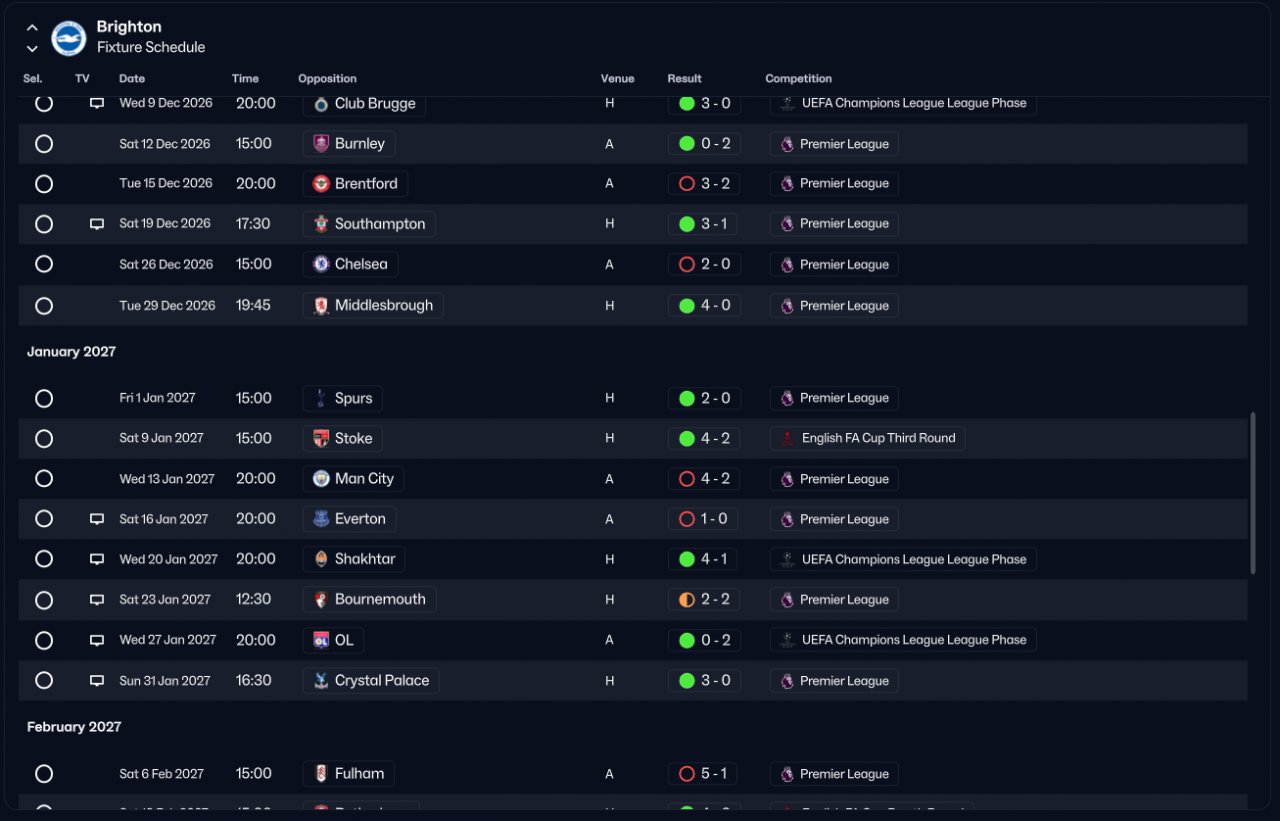Image resolution: width=1280 pixels, height=821 pixels.
Task: Sort by the Result column header
Action: (x=685, y=79)
